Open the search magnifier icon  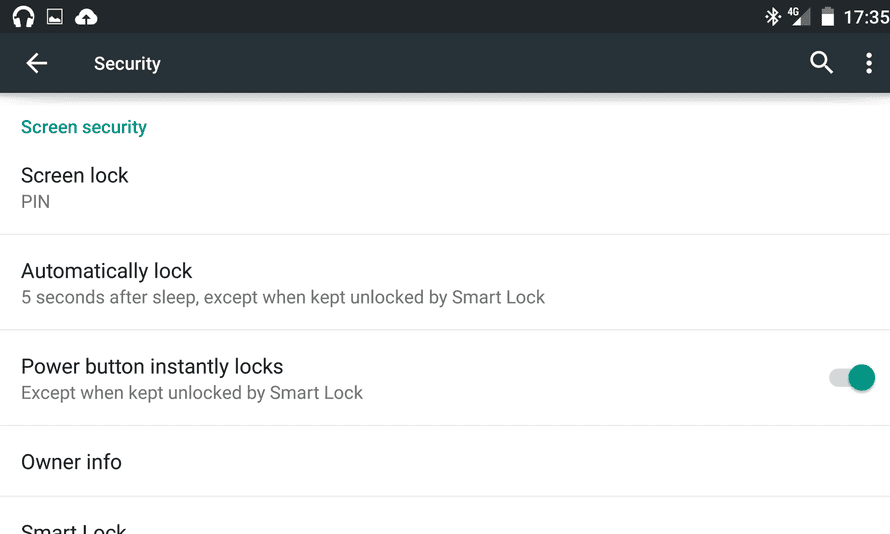pos(821,63)
